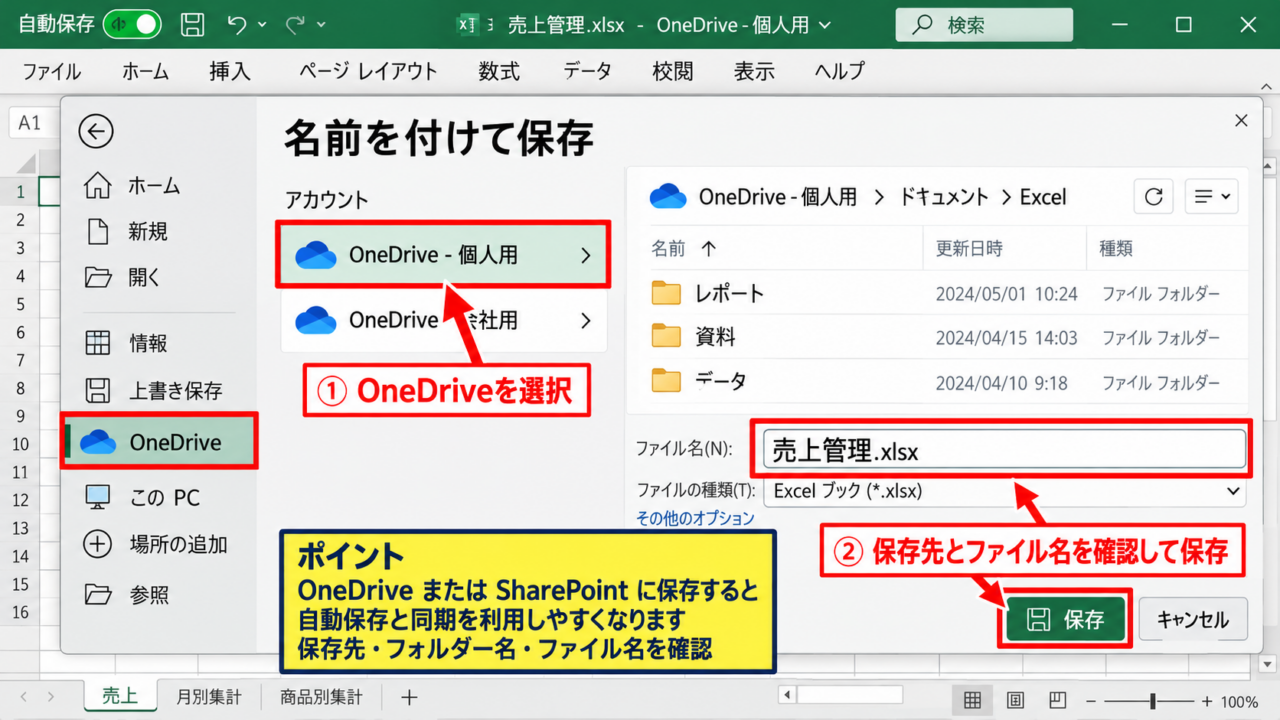Image resolution: width=1280 pixels, height=720 pixels.
Task: Open 情報 in the sidebar
Action: (126, 343)
